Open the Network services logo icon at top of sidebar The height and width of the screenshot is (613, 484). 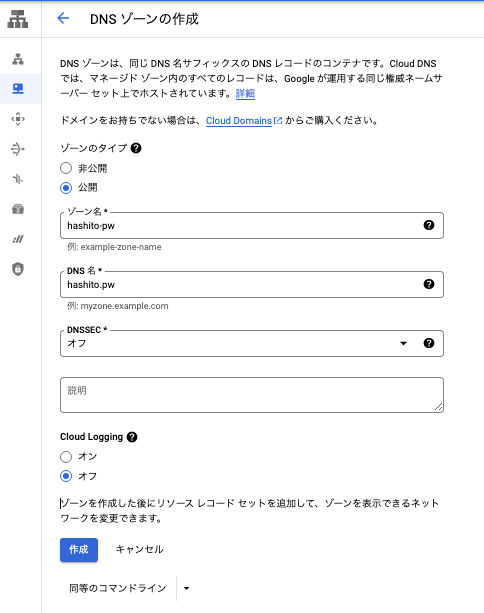pyautogui.click(x=18, y=19)
